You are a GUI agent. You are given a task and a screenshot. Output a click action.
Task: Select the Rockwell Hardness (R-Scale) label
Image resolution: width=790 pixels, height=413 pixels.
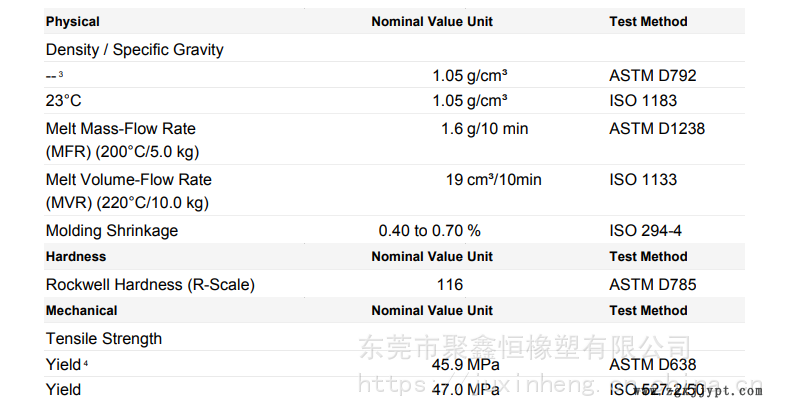point(150,284)
